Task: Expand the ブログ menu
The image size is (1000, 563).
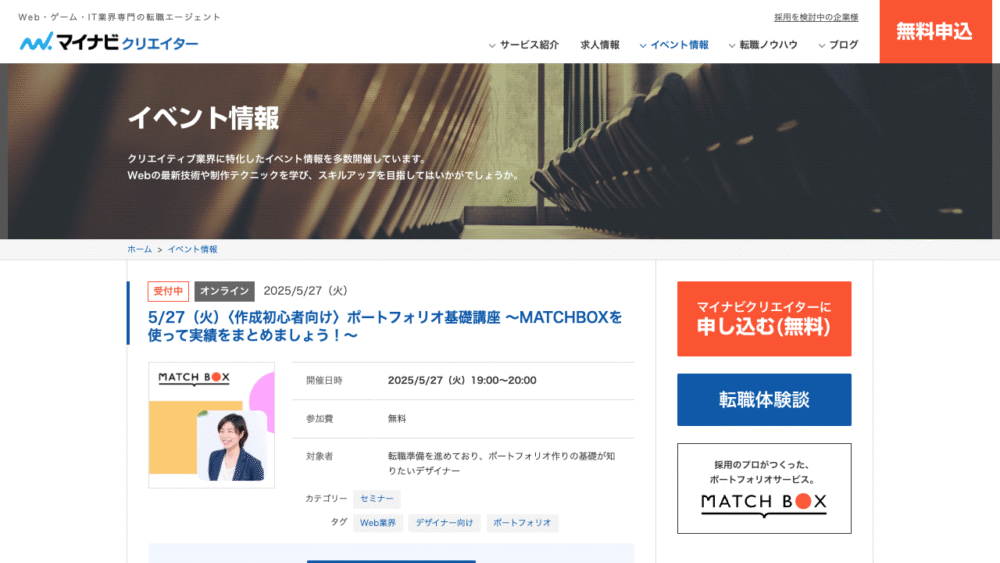Action: point(838,45)
